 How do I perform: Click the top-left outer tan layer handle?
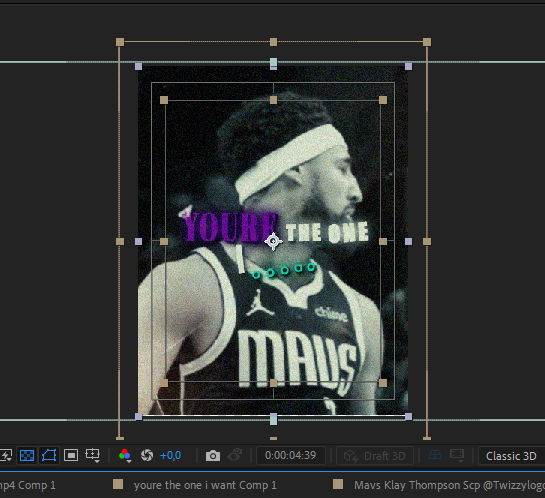(120, 42)
